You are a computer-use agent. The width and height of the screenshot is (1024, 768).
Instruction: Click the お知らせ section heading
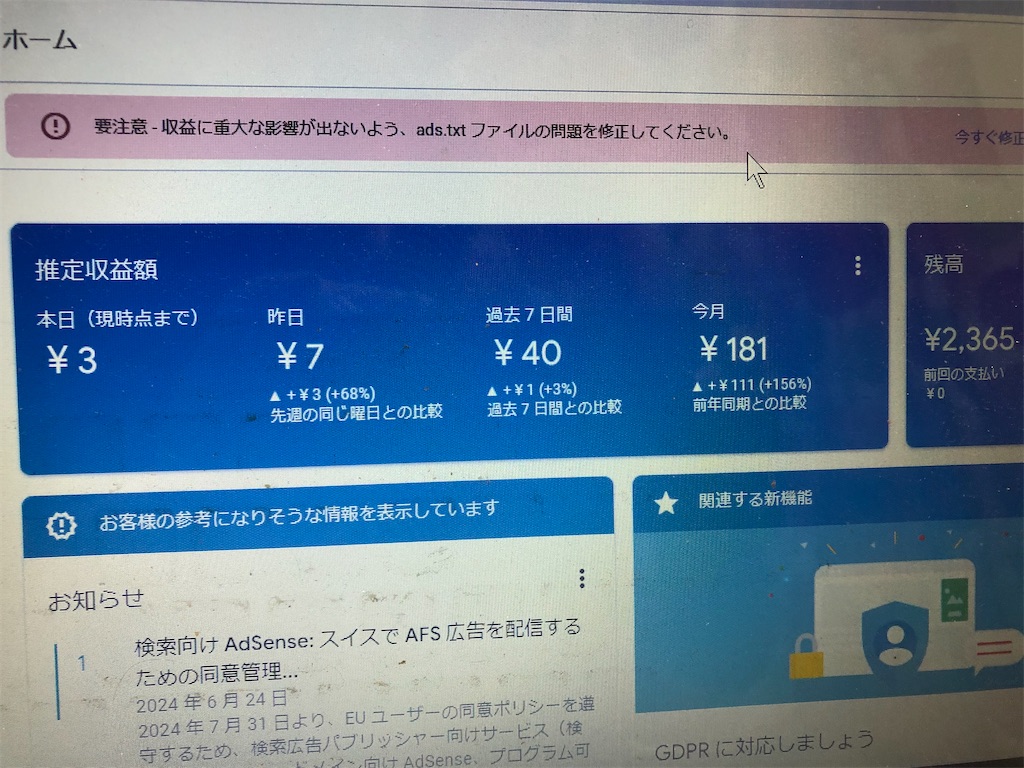coord(96,600)
